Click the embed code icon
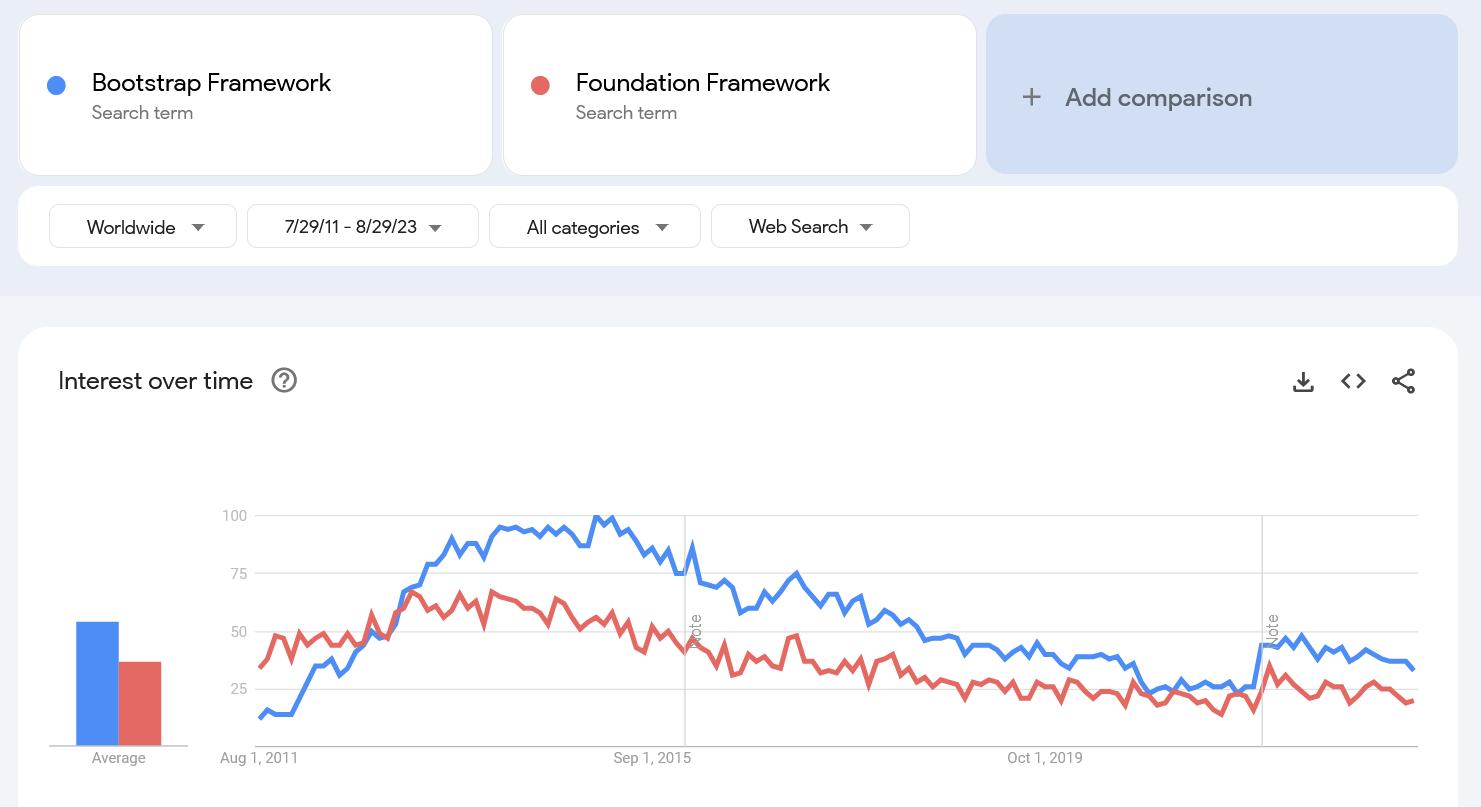This screenshot has height=807, width=1481. coord(1353,381)
